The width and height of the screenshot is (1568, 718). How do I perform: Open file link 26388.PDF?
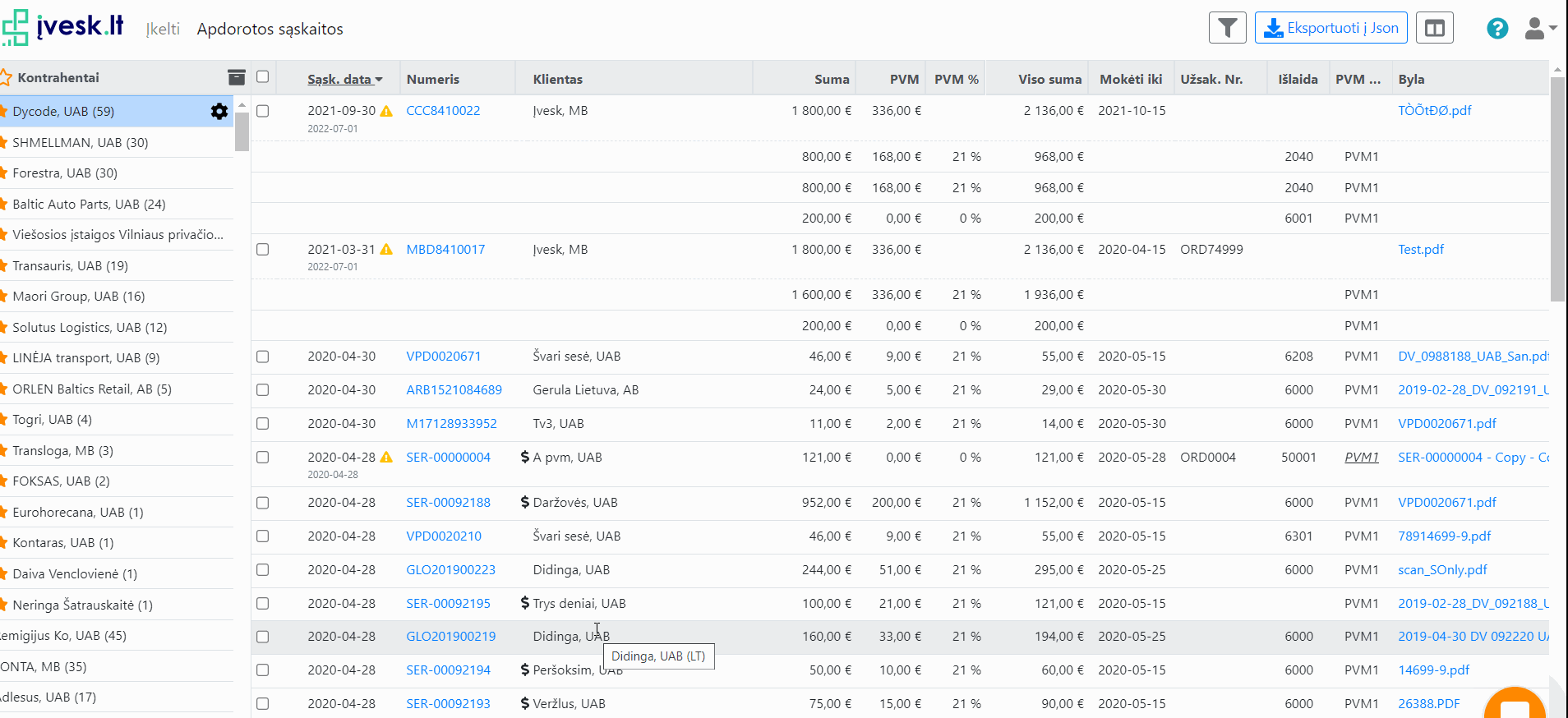click(x=1428, y=703)
